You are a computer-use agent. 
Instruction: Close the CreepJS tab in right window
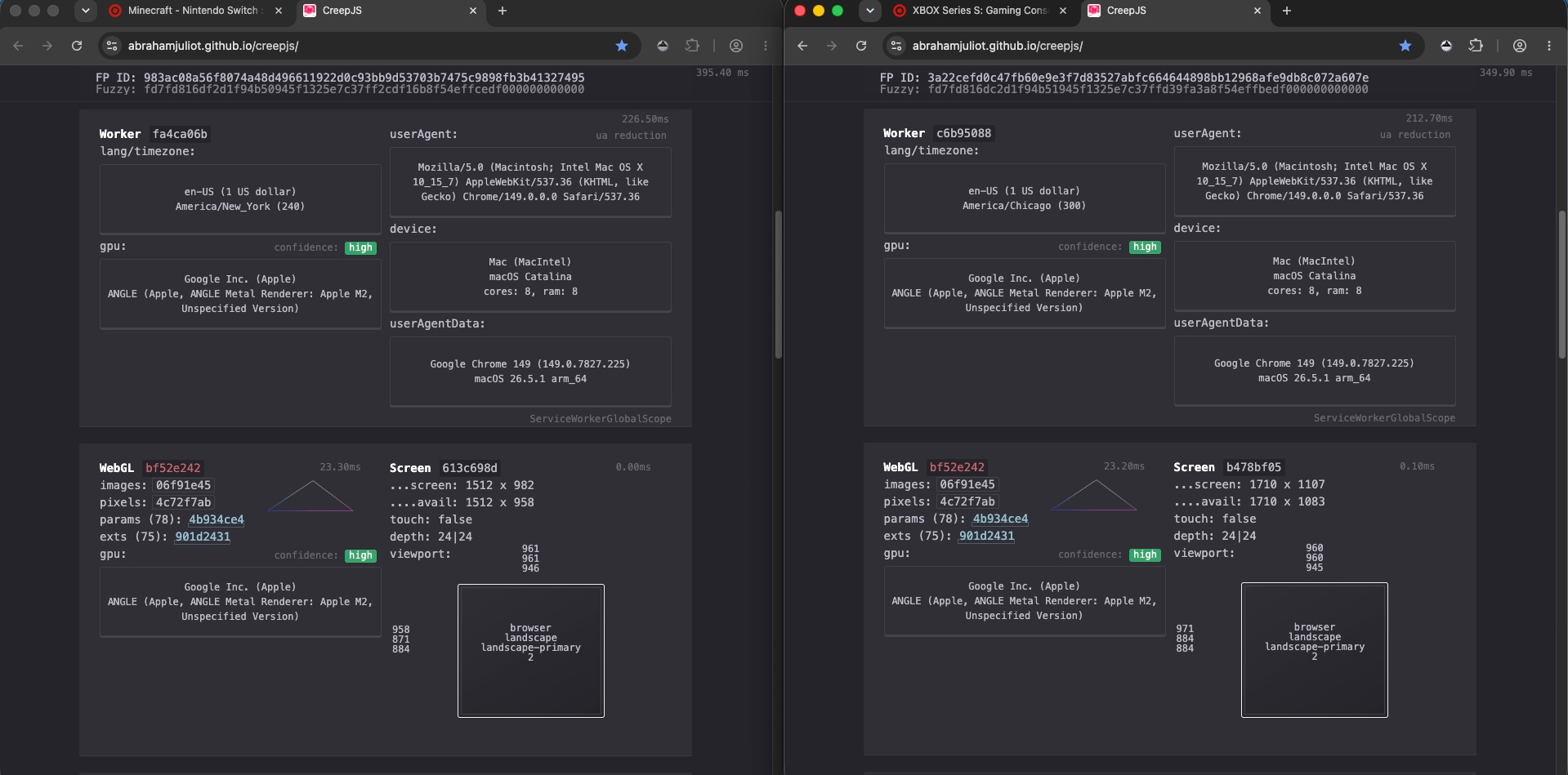(1258, 11)
